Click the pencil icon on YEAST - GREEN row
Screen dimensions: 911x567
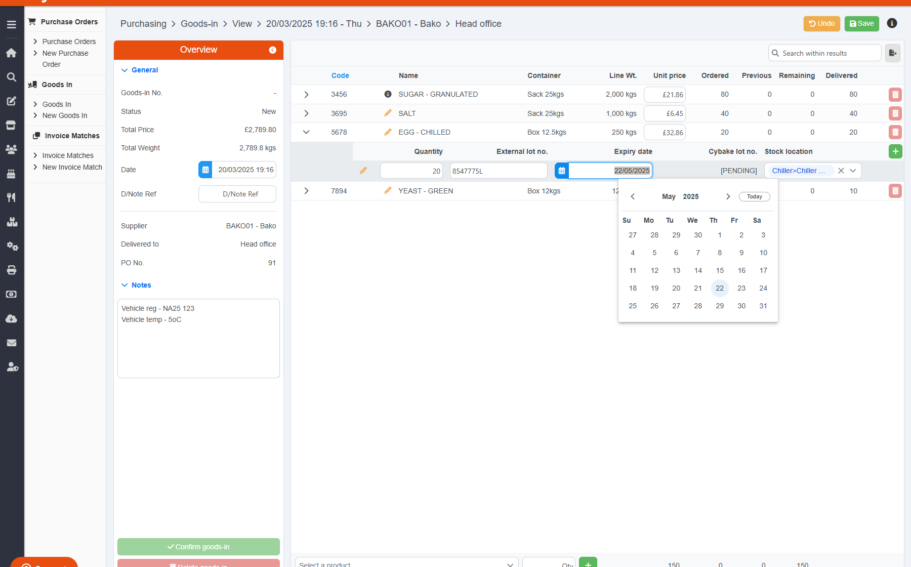tap(388, 191)
